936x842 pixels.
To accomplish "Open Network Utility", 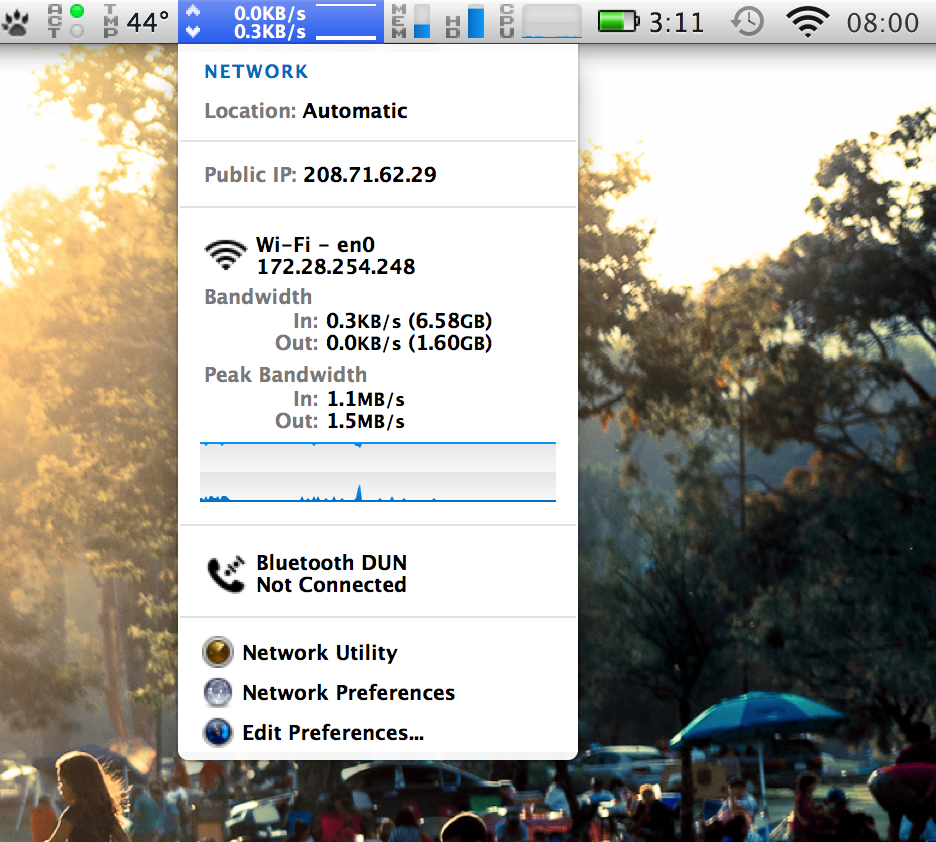I will pos(319,653).
